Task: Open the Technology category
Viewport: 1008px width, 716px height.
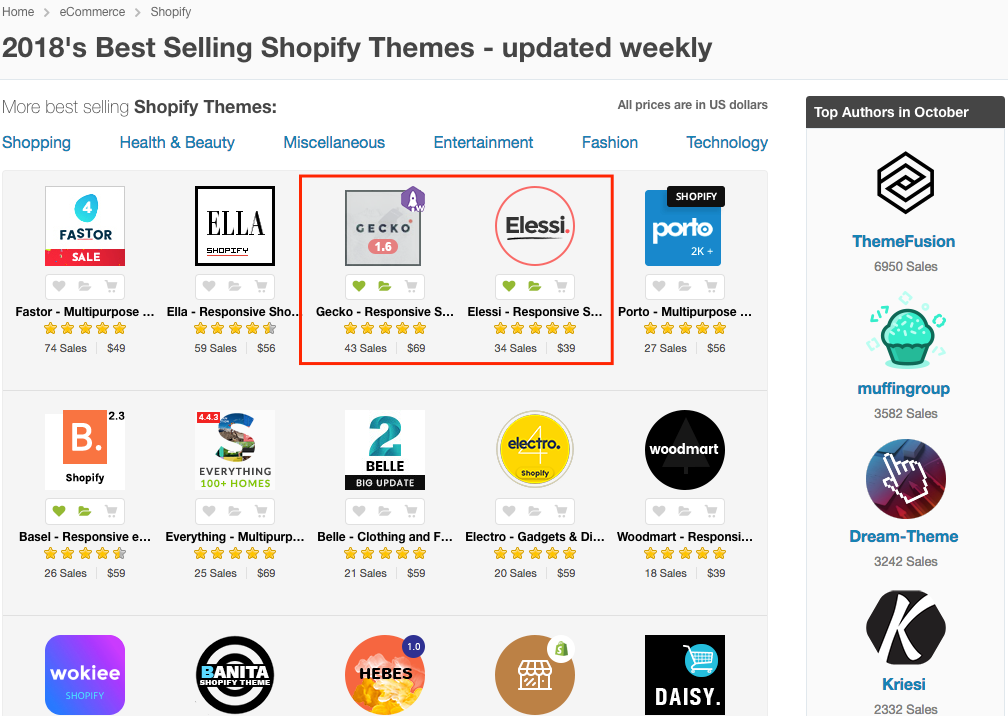Action: [x=726, y=143]
